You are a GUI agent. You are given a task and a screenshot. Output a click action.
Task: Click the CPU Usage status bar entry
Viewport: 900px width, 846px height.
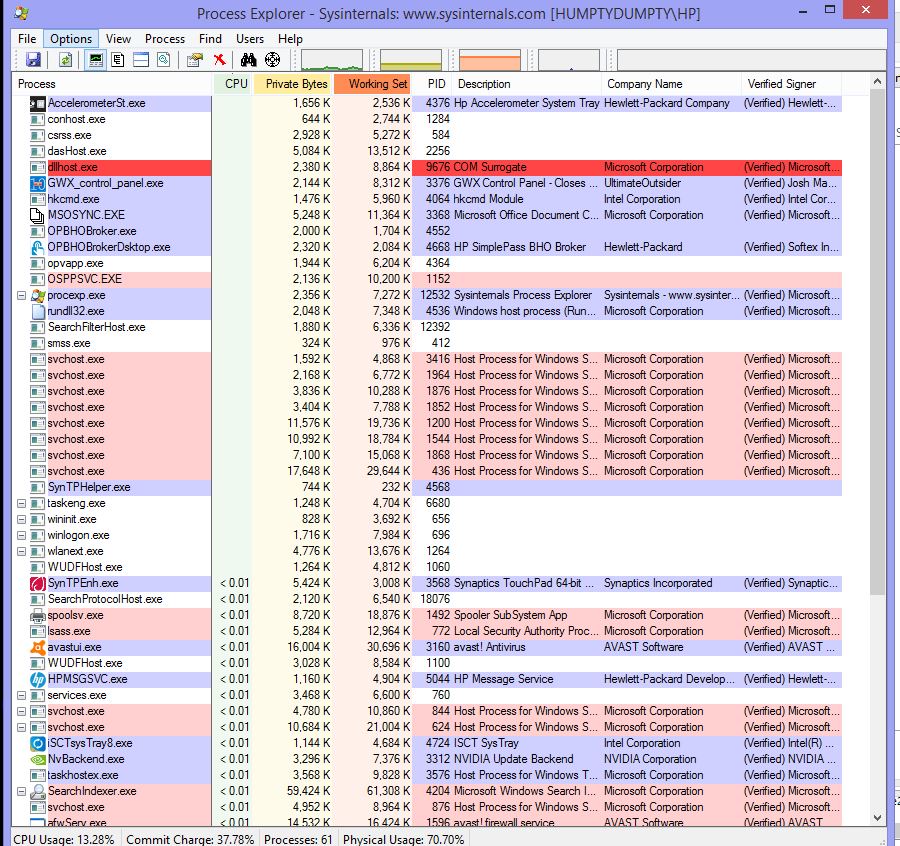pos(64,839)
